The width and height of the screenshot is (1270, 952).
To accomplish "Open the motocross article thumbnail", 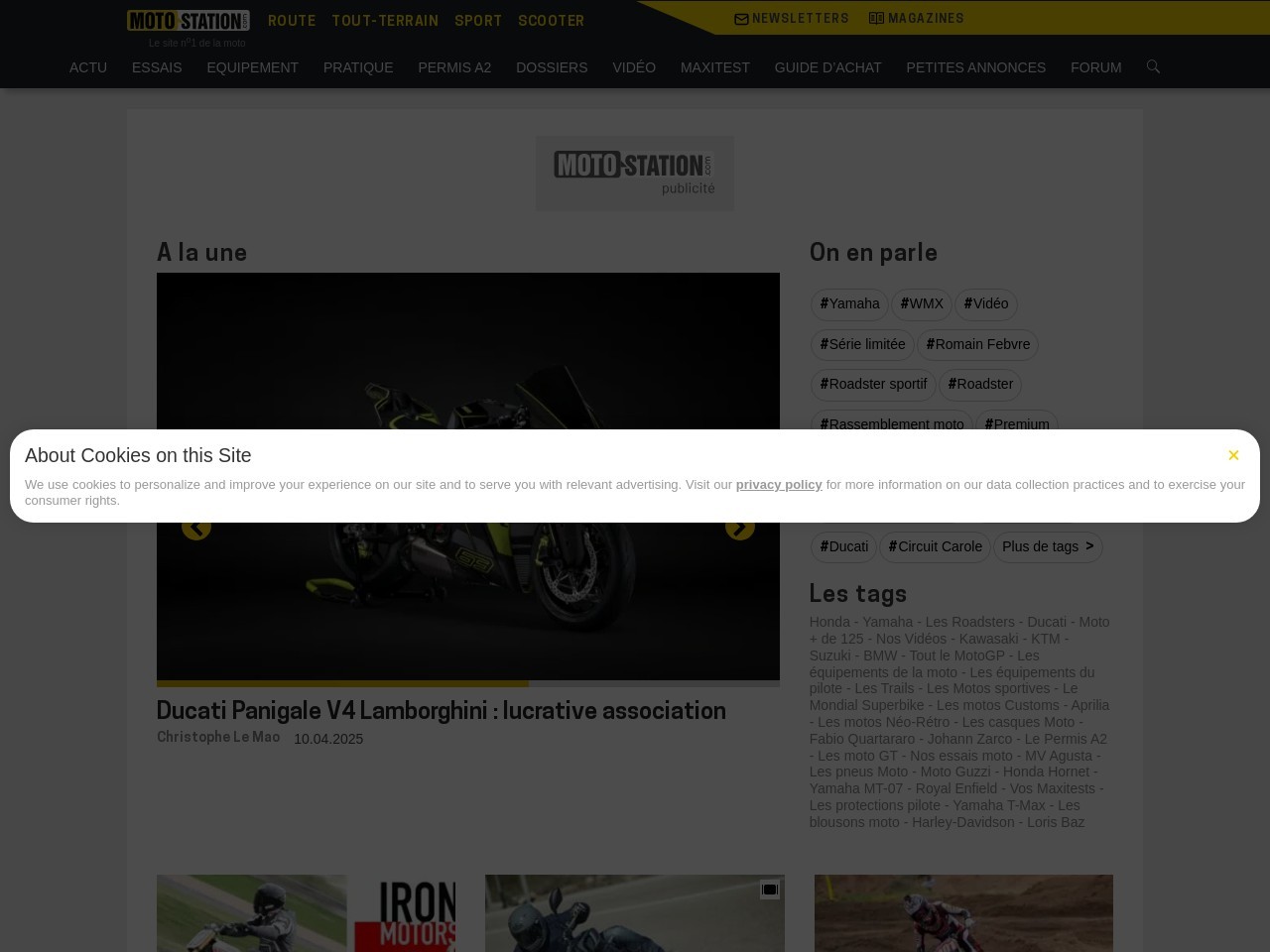I will click(x=963, y=913).
